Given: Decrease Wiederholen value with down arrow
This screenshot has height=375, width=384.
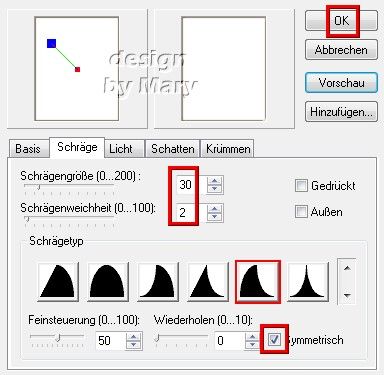Looking at the screenshot, I should pyautogui.click(x=252, y=345).
